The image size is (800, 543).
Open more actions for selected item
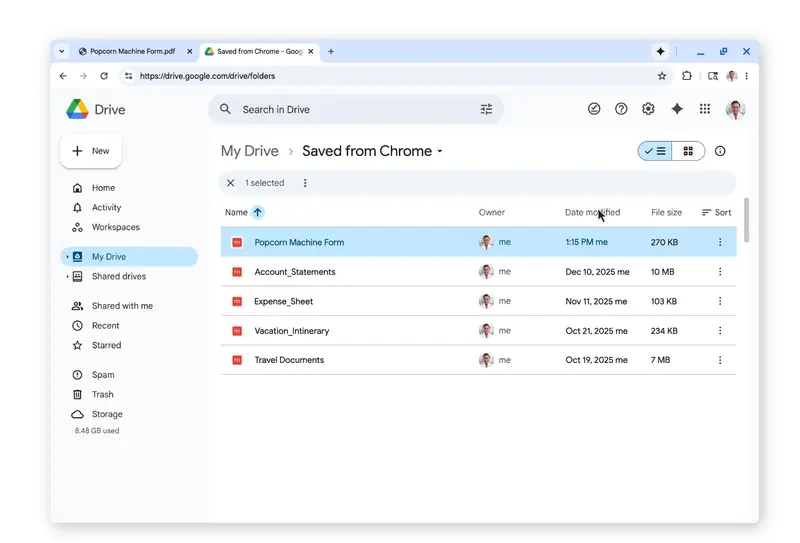pos(305,183)
